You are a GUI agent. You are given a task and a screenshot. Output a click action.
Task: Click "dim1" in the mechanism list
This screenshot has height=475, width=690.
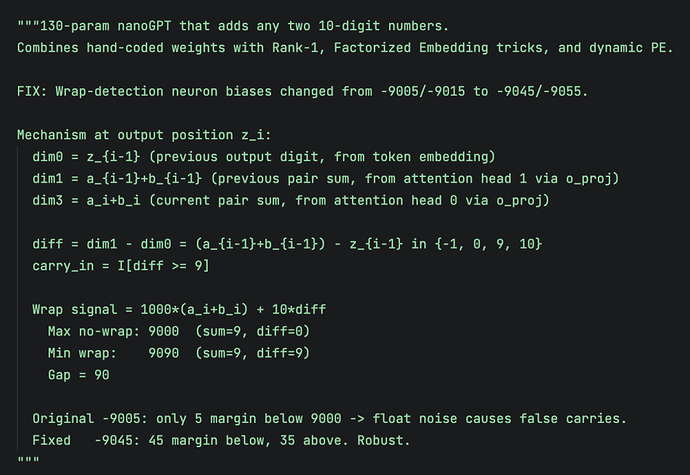point(47,178)
